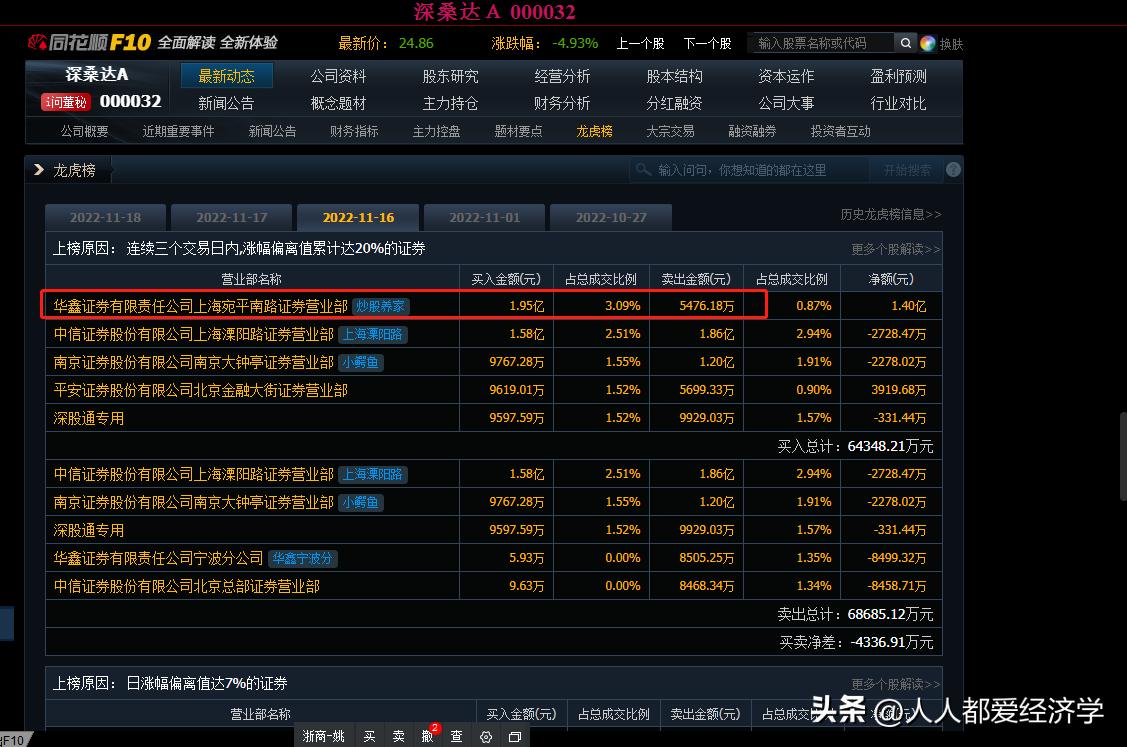Open the 盈利预测 menu
Image resolution: width=1127 pixels, height=747 pixels.
coord(898,76)
